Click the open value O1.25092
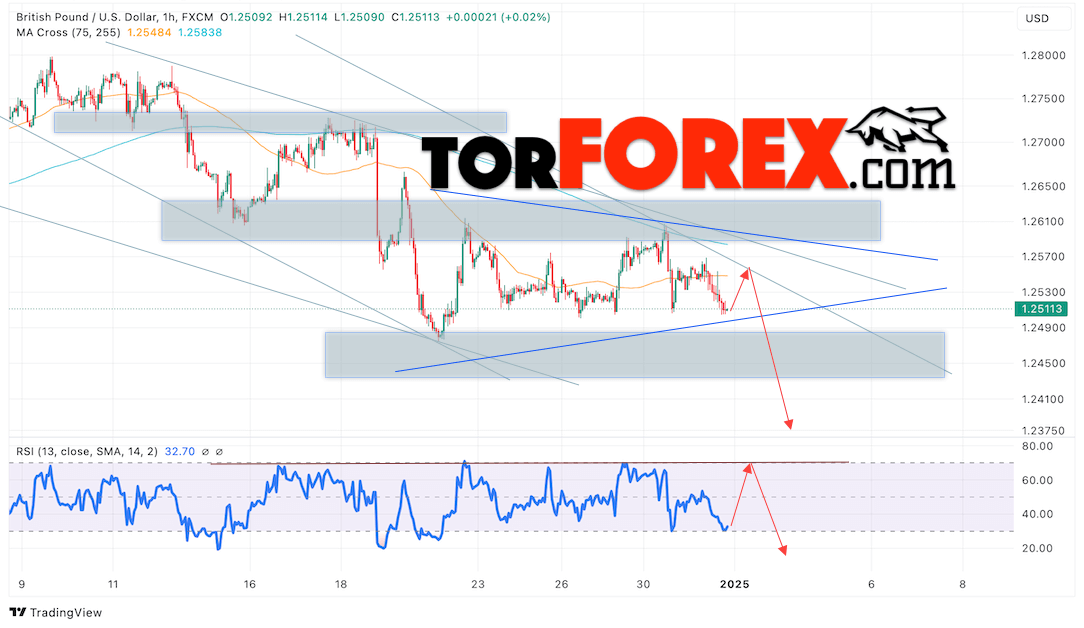This screenshot has width=1084, height=628. [x=248, y=17]
